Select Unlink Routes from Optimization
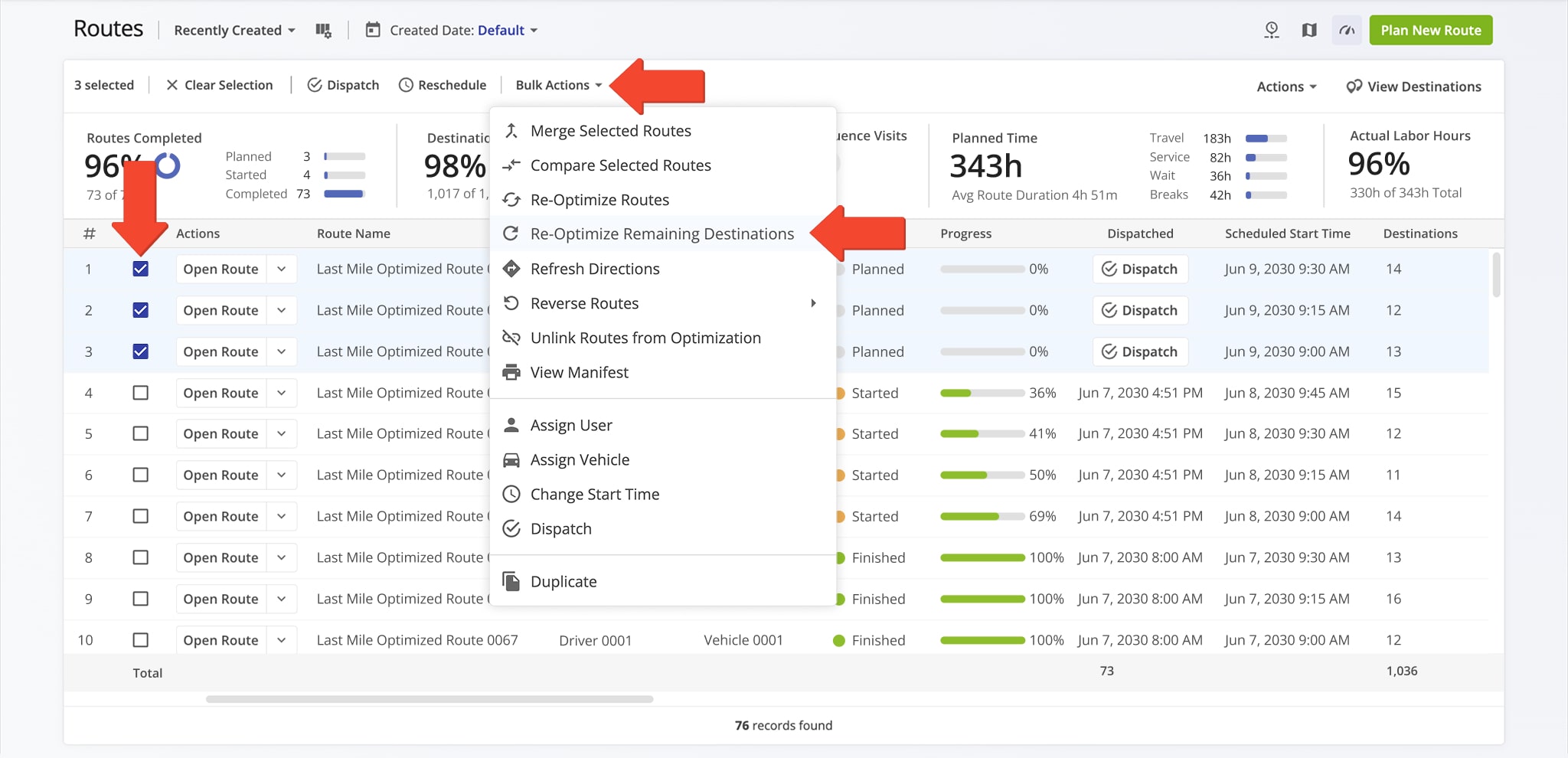The height and width of the screenshot is (758, 1568). [662, 338]
